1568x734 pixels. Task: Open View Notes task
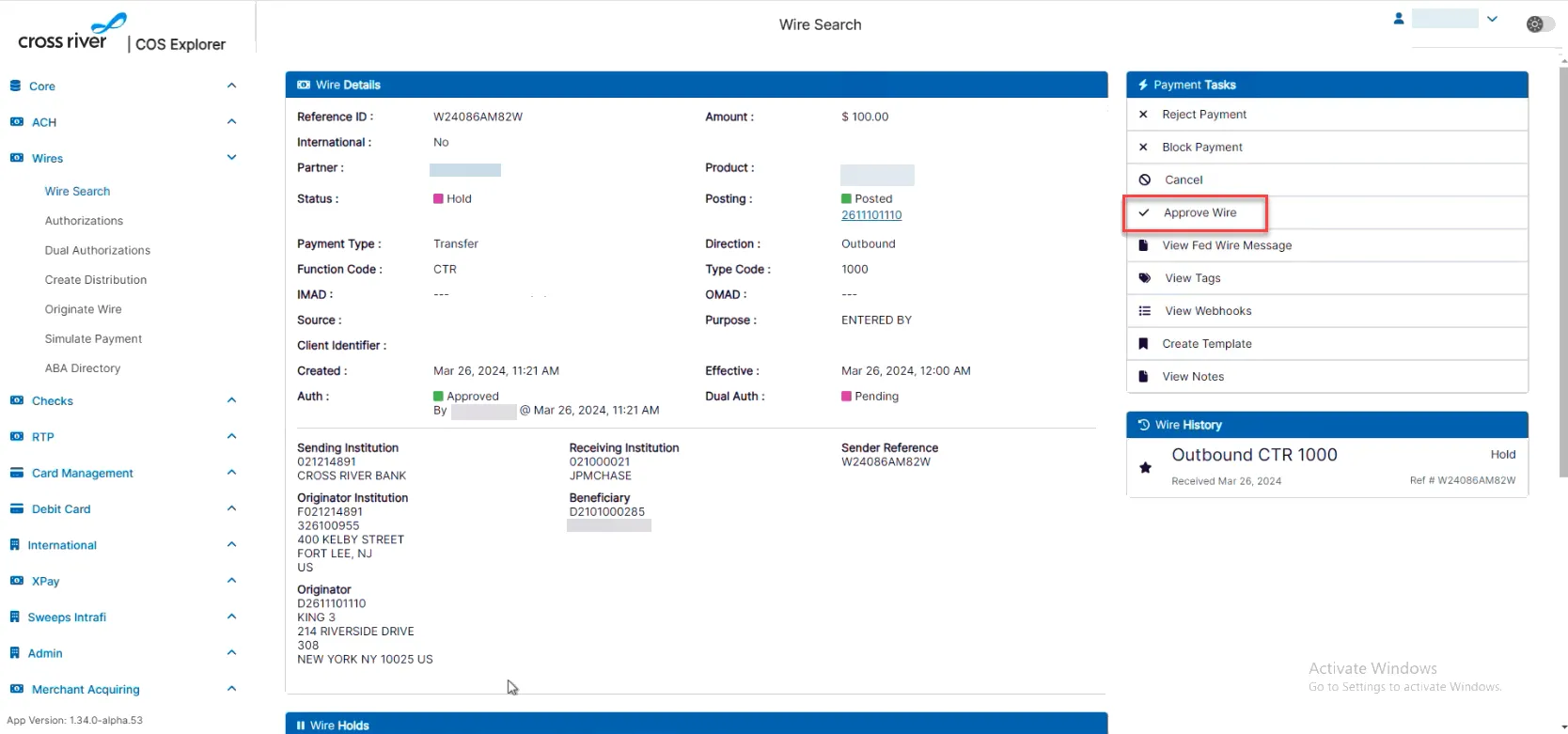point(1327,377)
